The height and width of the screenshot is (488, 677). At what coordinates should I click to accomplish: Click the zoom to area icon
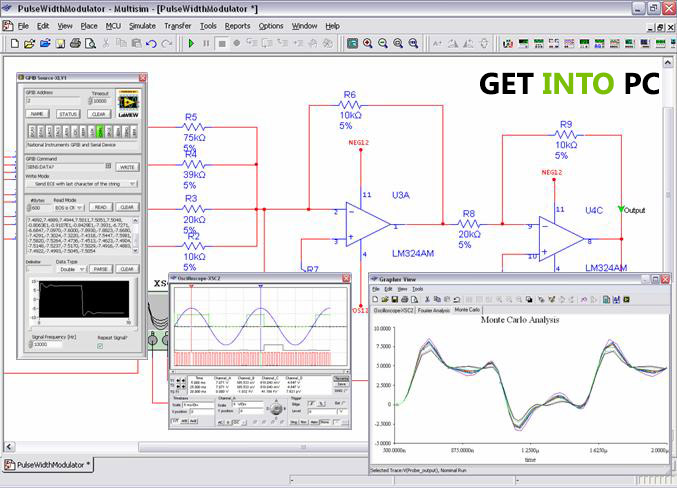(398, 43)
